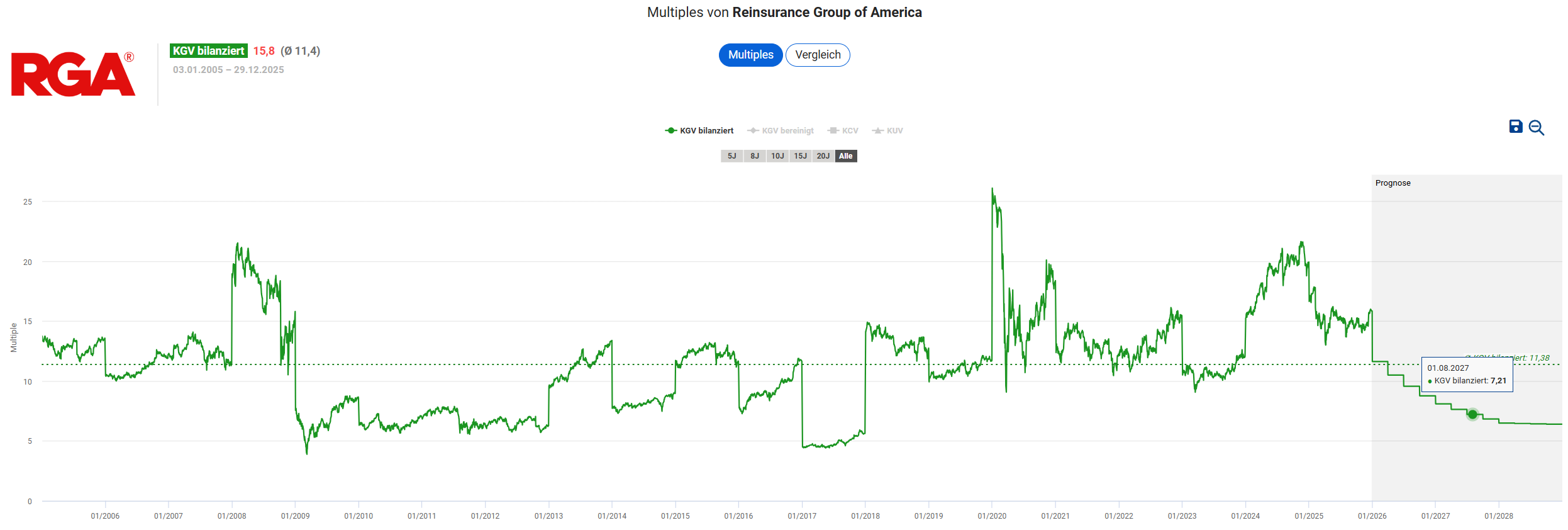Switch to the Vergleich tab
This screenshot has width=1568, height=530.
[x=818, y=55]
